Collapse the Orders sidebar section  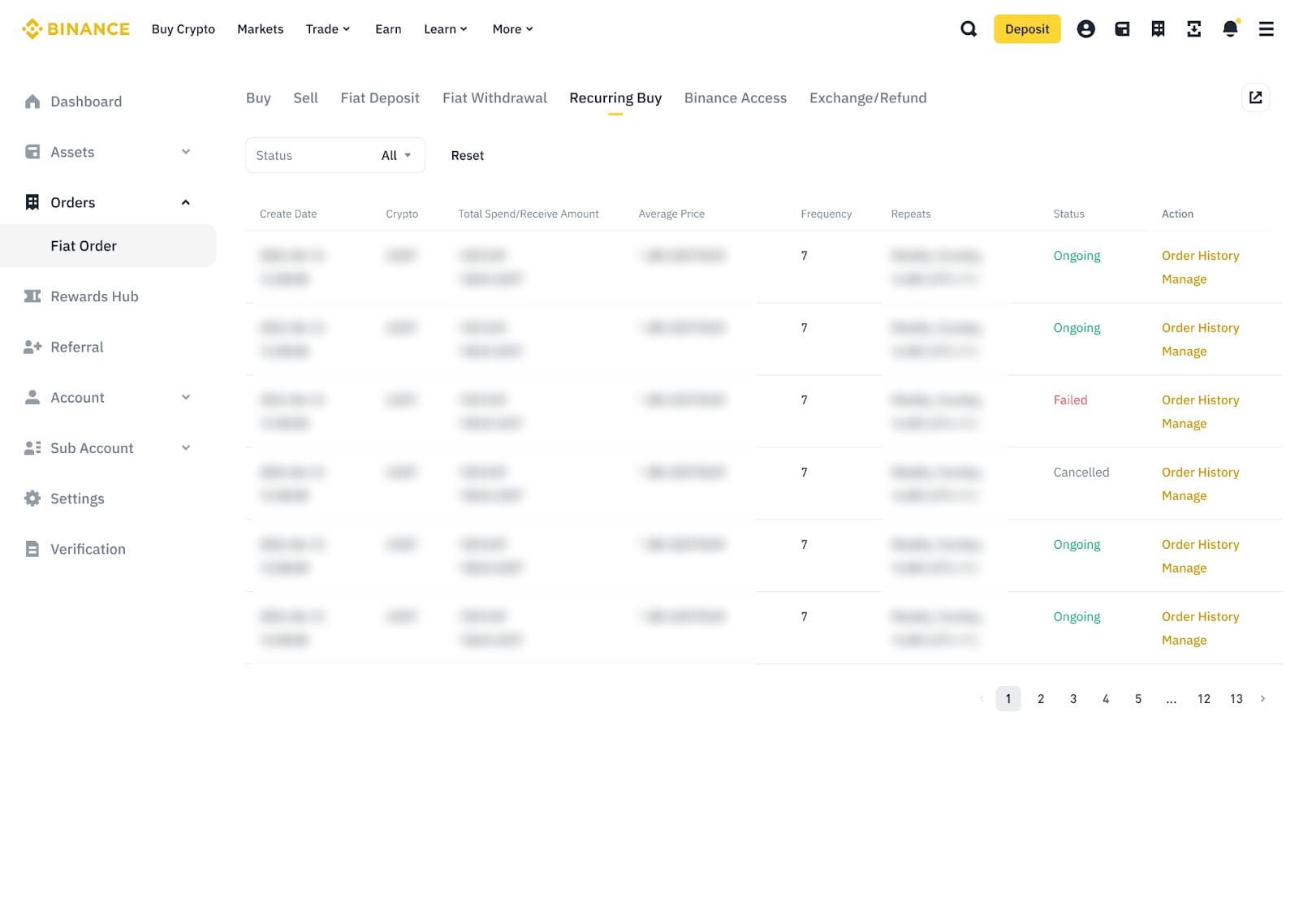[x=186, y=202]
